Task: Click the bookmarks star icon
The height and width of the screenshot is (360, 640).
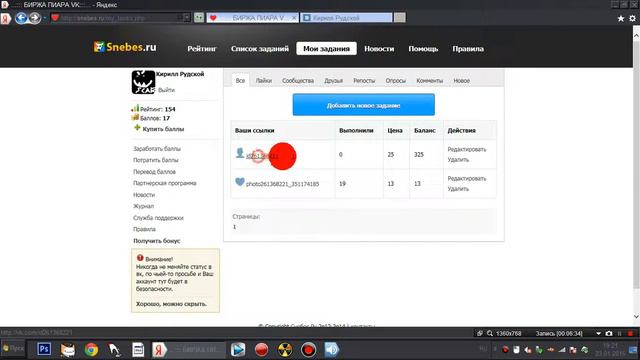Action: [x=620, y=18]
